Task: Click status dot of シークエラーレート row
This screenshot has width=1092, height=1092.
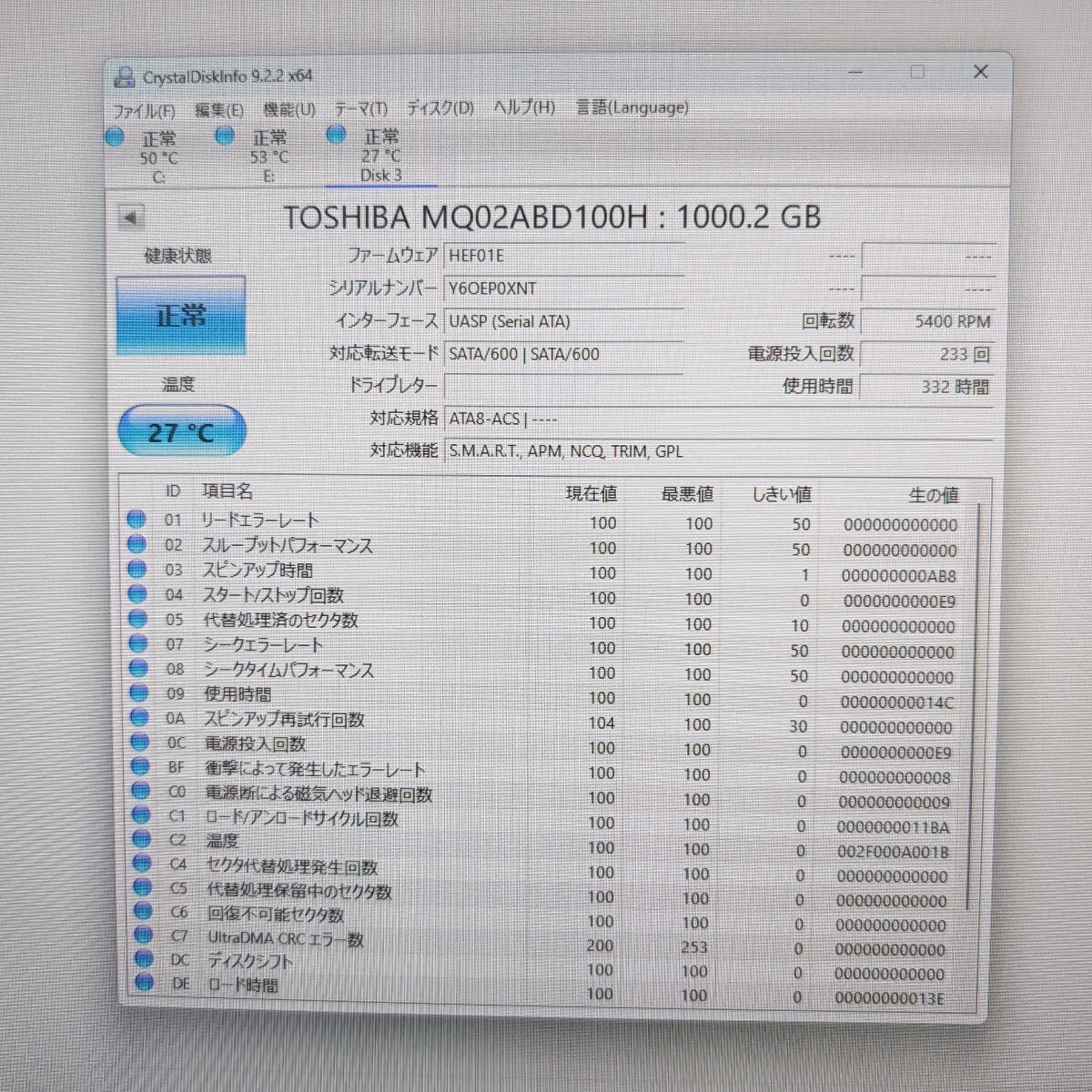Action: 137,643
